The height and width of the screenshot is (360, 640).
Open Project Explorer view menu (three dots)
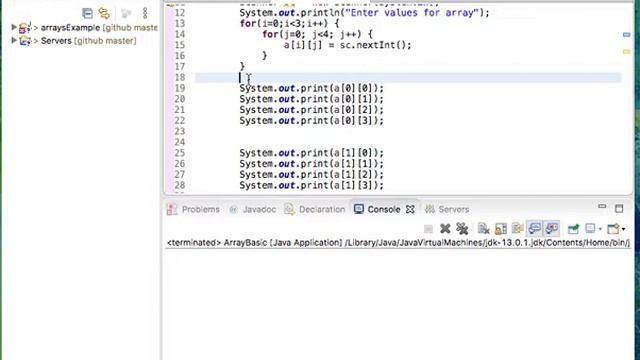[x=145, y=13]
